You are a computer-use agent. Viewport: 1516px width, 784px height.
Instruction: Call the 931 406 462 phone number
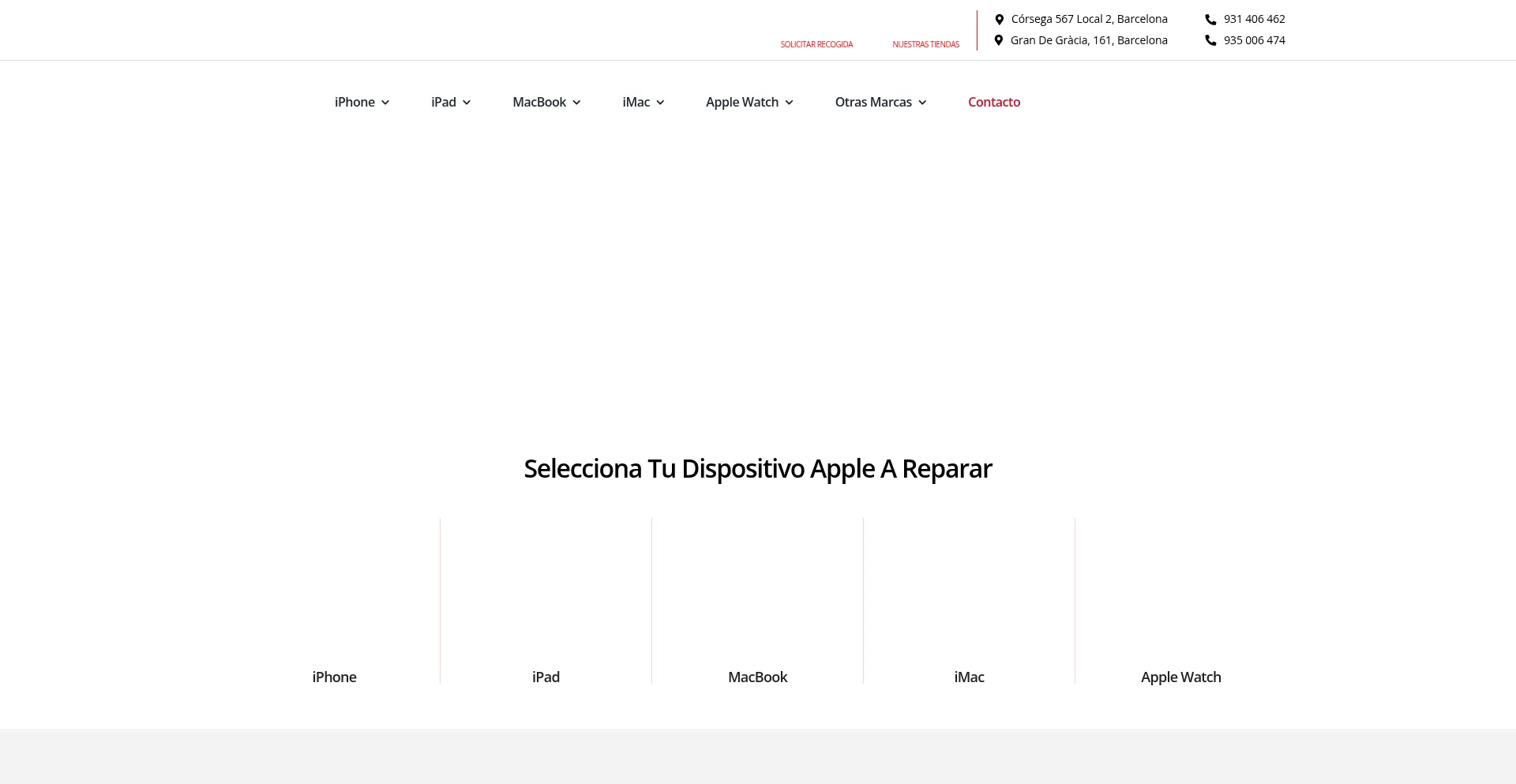click(x=1254, y=19)
